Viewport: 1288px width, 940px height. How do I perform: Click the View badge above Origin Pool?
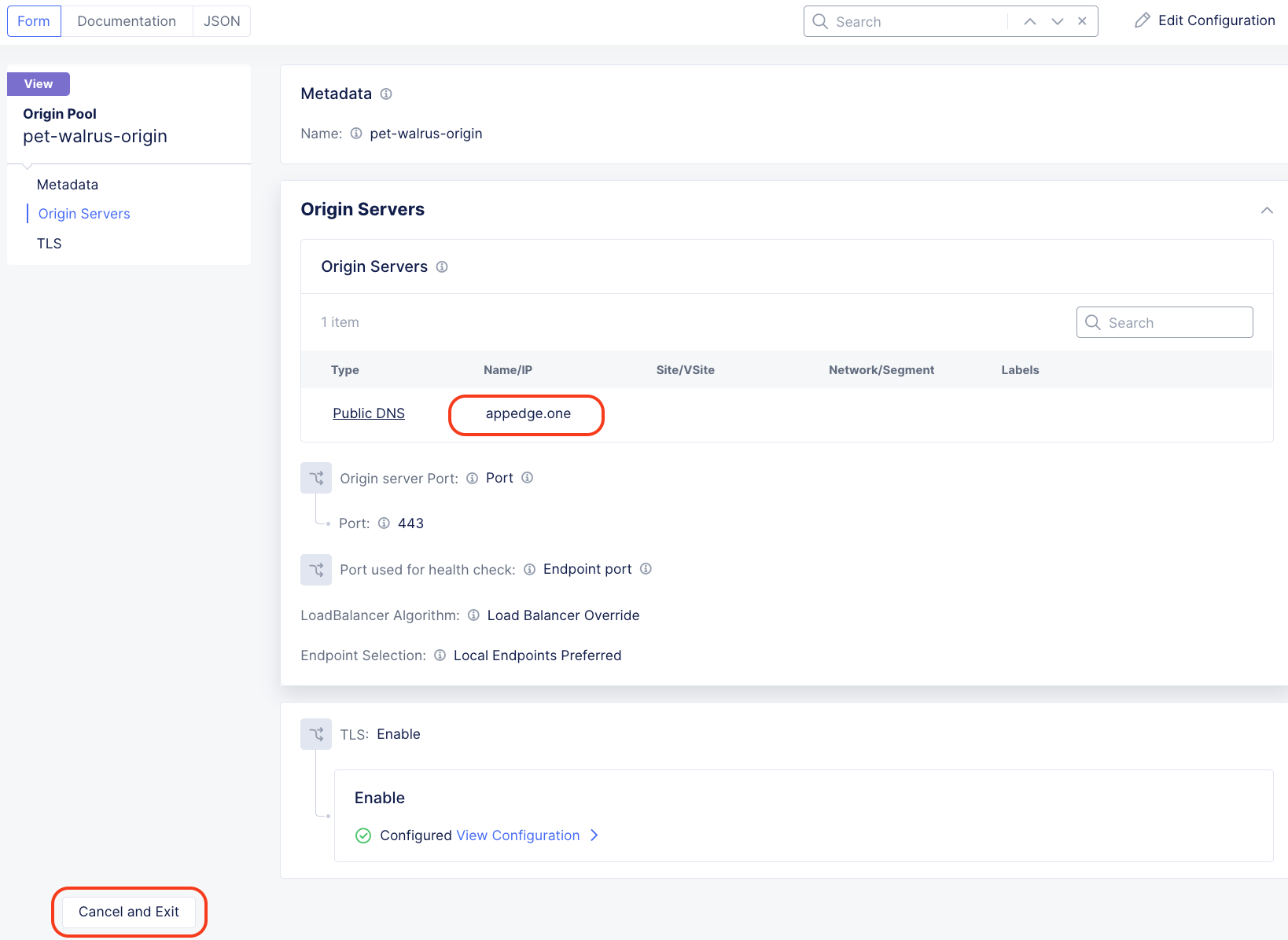[39, 84]
